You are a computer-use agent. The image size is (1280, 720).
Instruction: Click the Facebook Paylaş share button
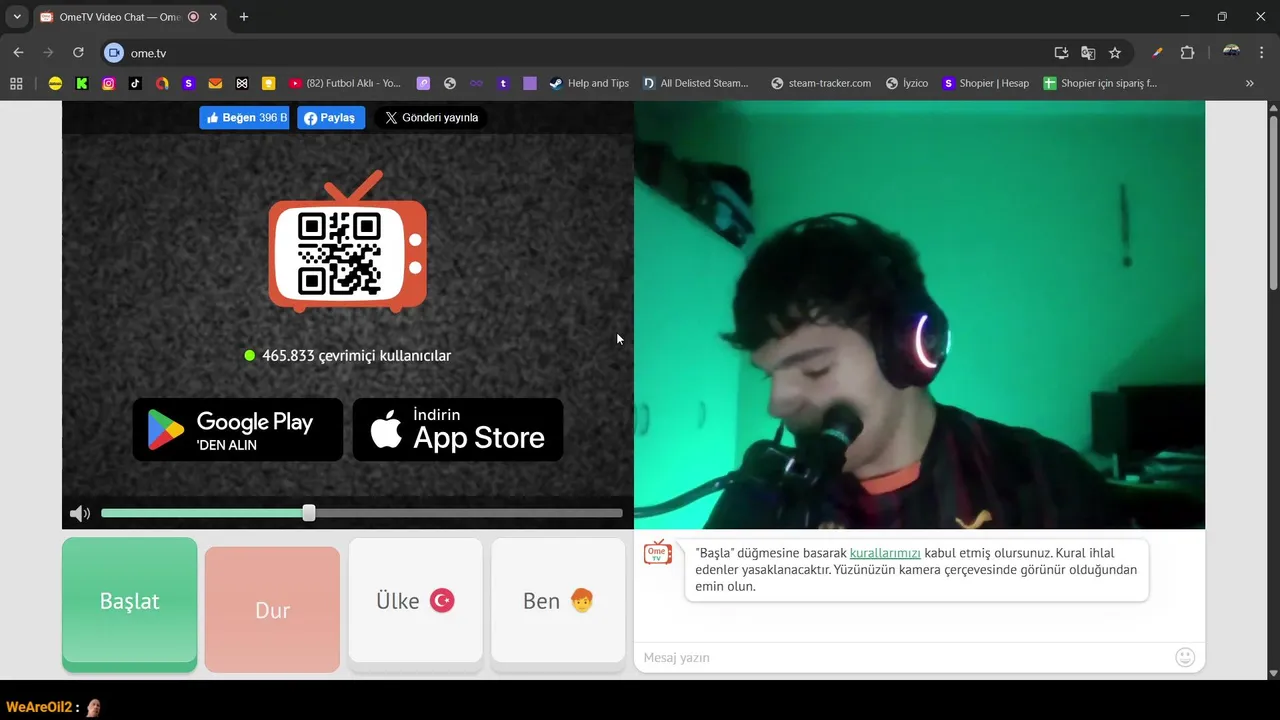pyautogui.click(x=331, y=118)
